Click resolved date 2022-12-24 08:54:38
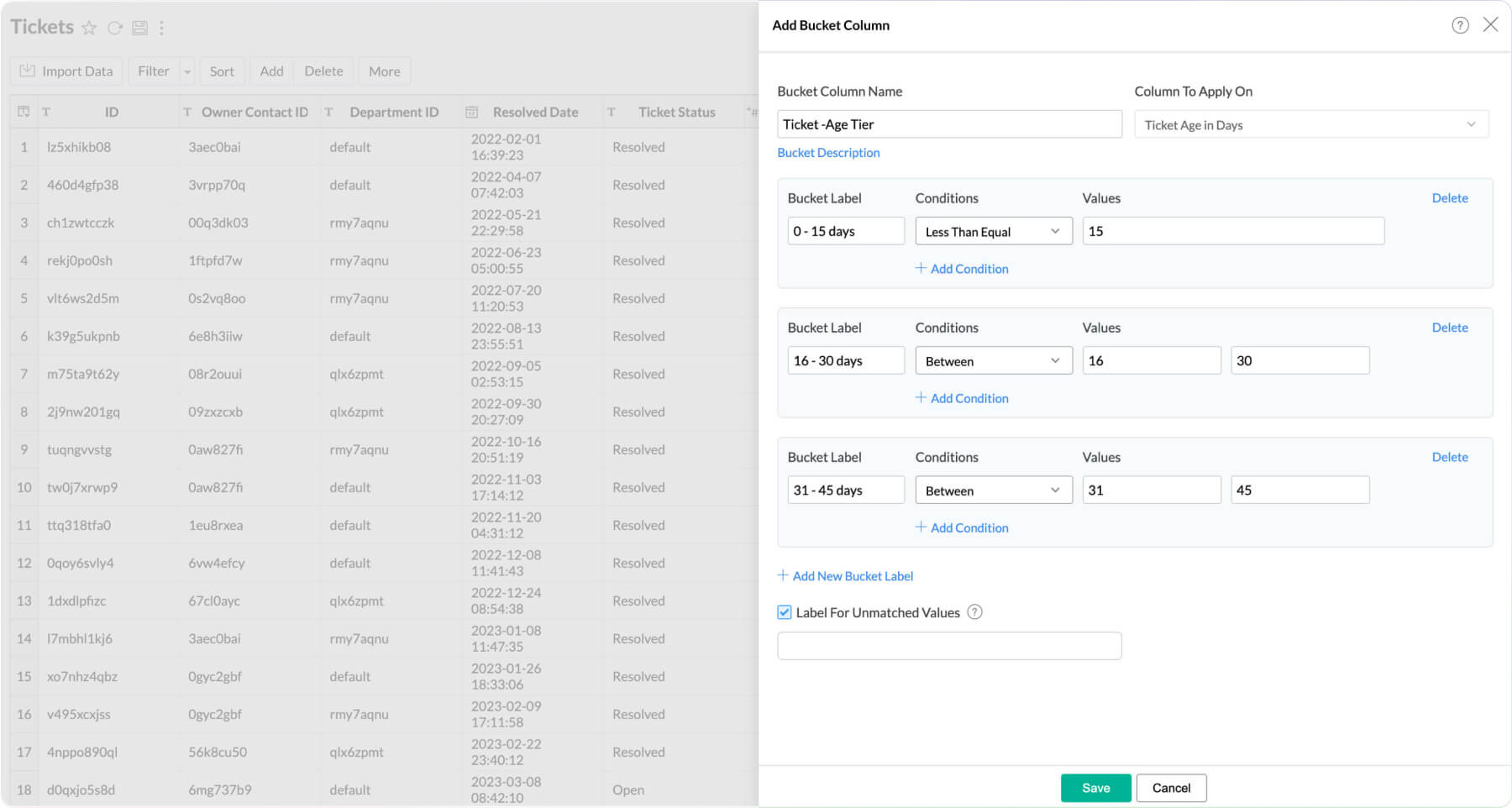The width and height of the screenshot is (1512, 808). tap(507, 601)
